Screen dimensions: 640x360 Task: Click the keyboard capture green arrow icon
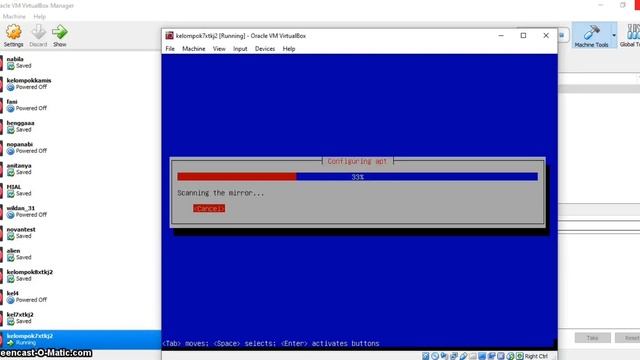[x=520, y=356]
